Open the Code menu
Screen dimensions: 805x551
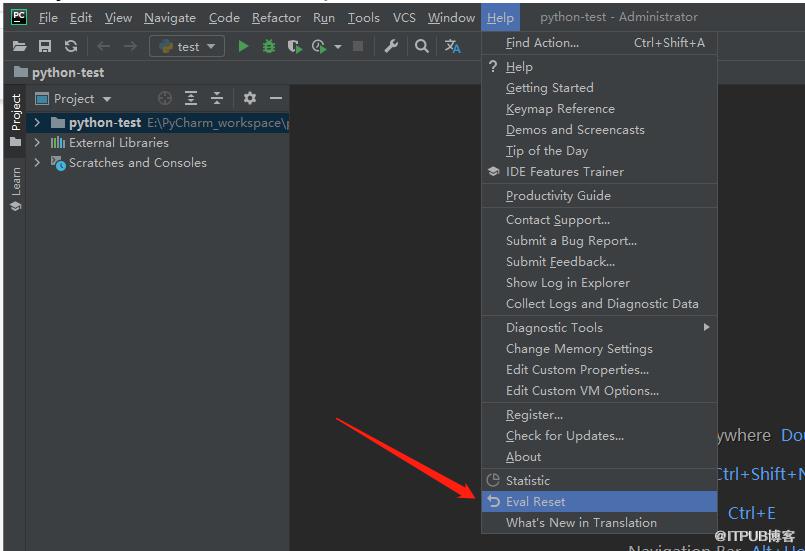pyautogui.click(x=224, y=17)
